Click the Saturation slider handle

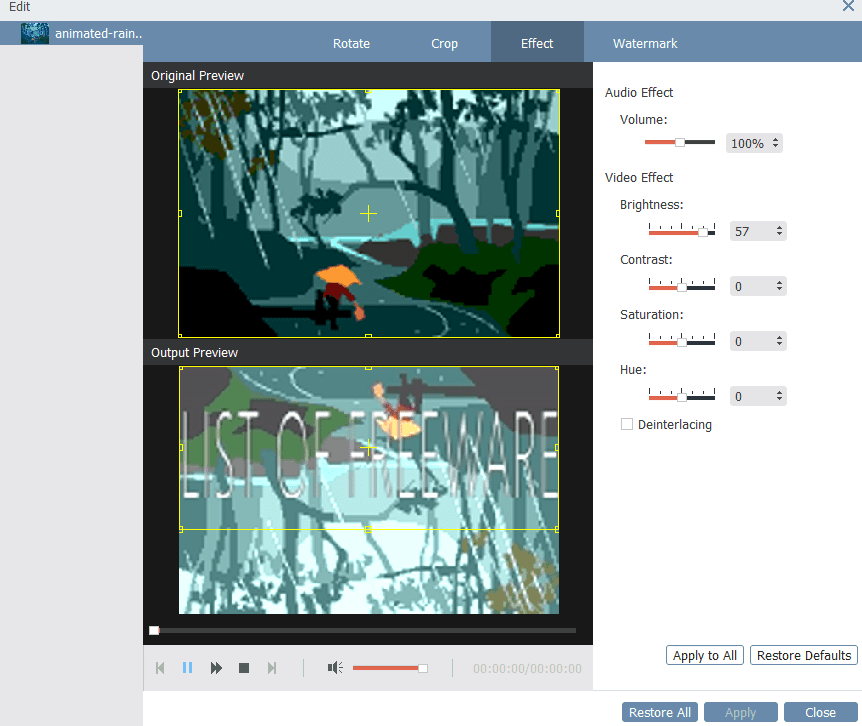click(682, 342)
